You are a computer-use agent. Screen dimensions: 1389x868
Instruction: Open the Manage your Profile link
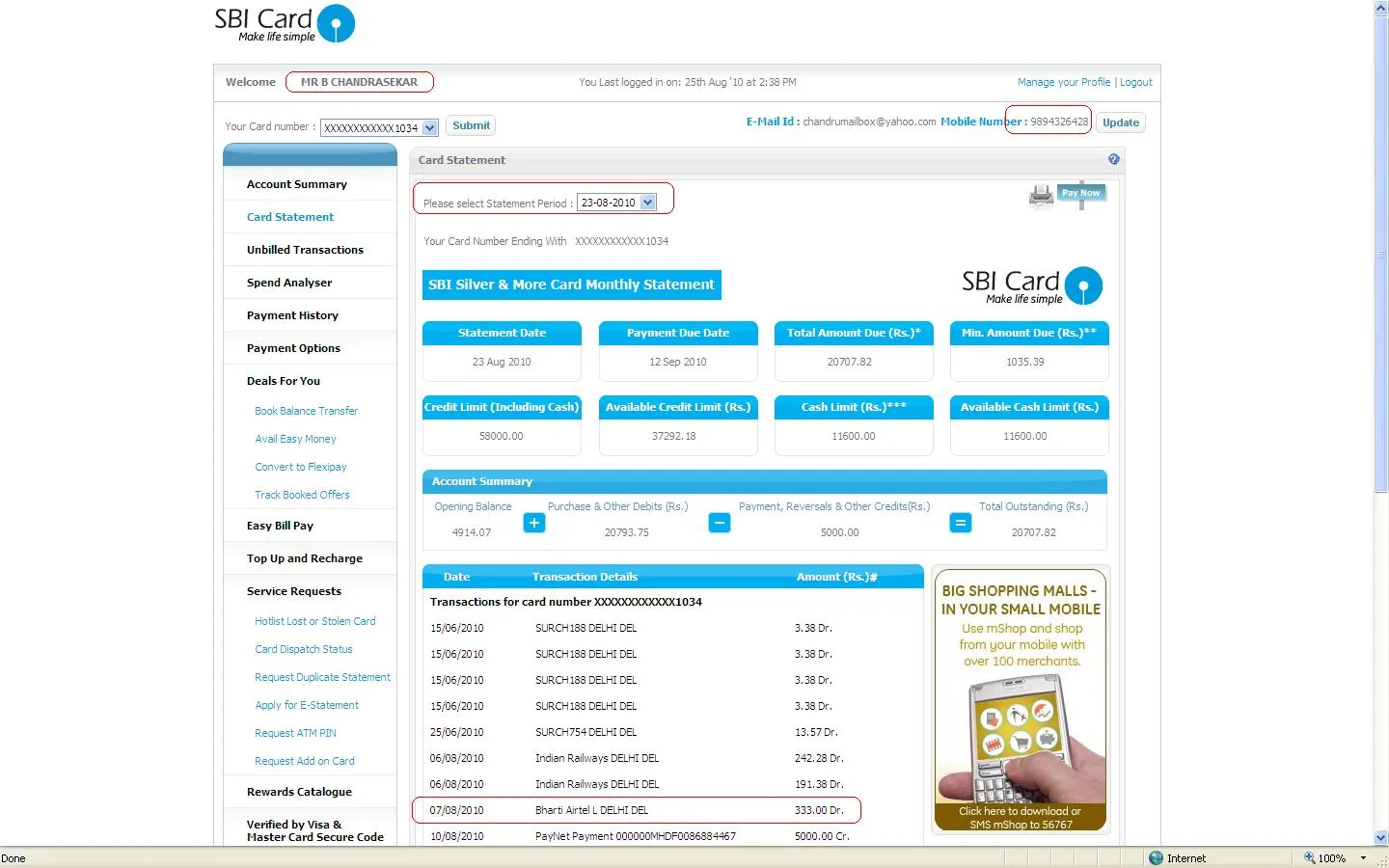[x=1063, y=82]
